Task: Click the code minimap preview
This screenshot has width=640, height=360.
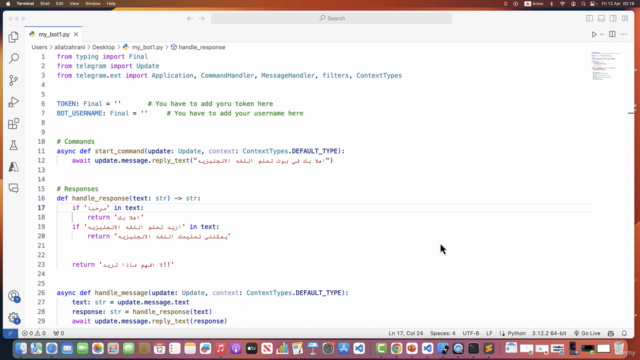Action: 606,66
